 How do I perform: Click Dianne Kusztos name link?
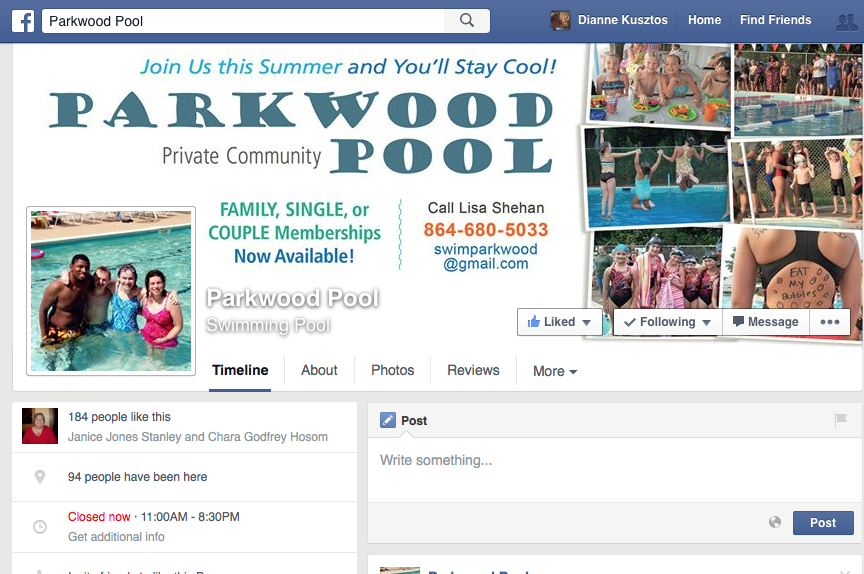click(623, 20)
